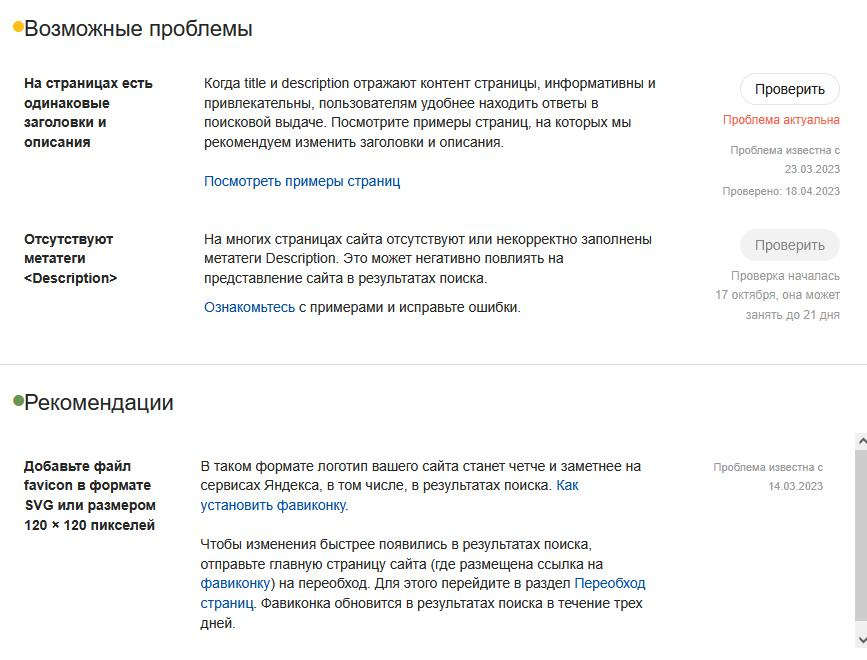Click the Добавьте файл favicon recommendation title
This screenshot has height=660, width=867.
[90, 495]
